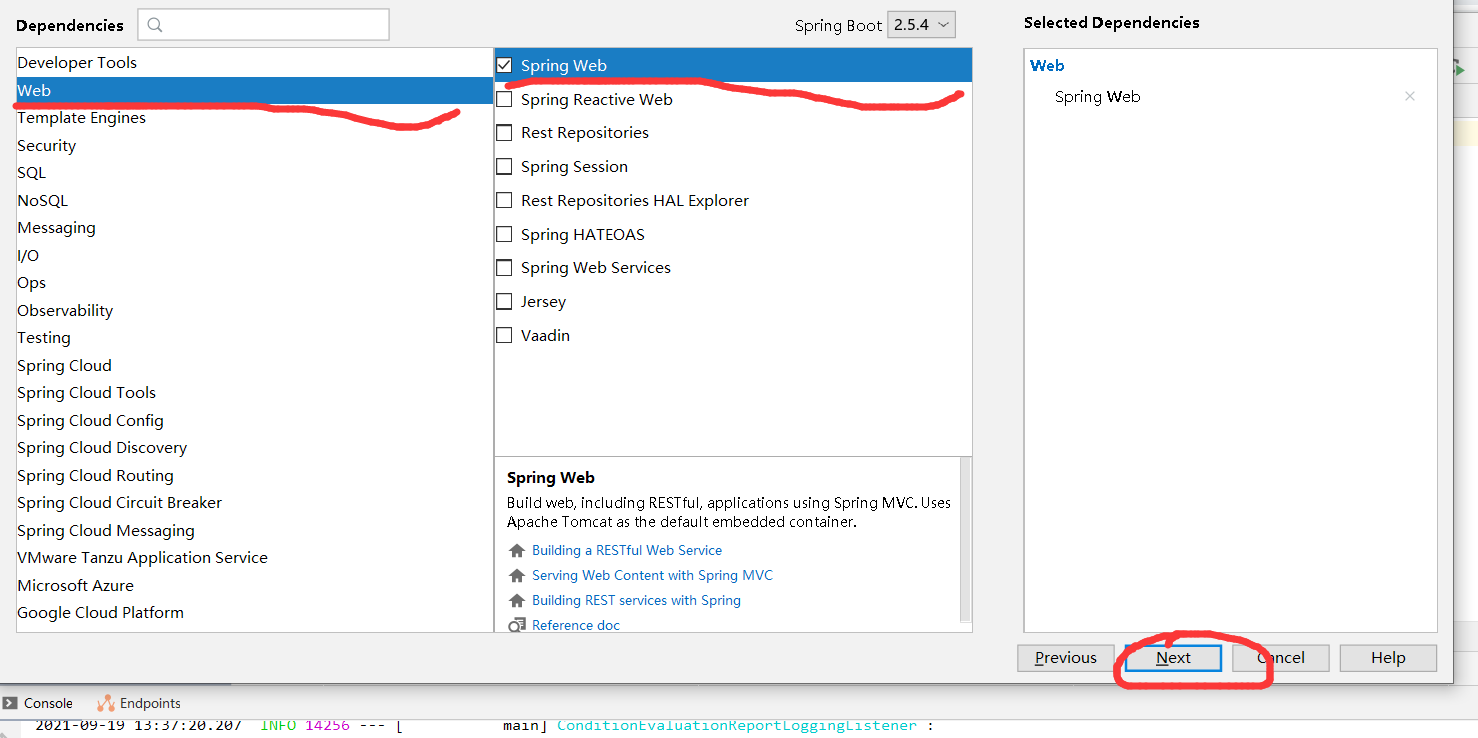
Task: Remove Spring Web using the X icon
Action: [1410, 96]
